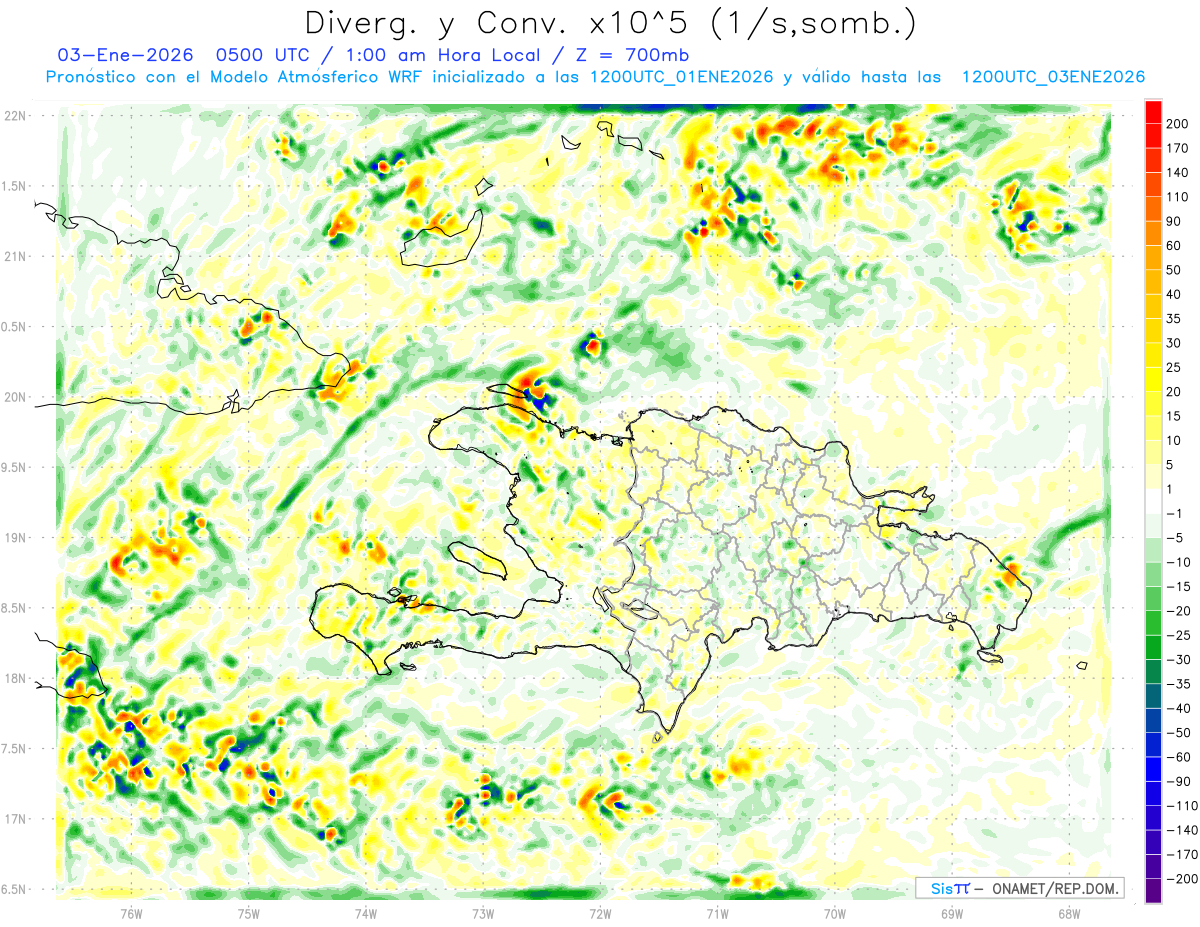Viewport: 1200px width, 927px height.
Task: Click the 73W longitude label
Action: click(483, 913)
